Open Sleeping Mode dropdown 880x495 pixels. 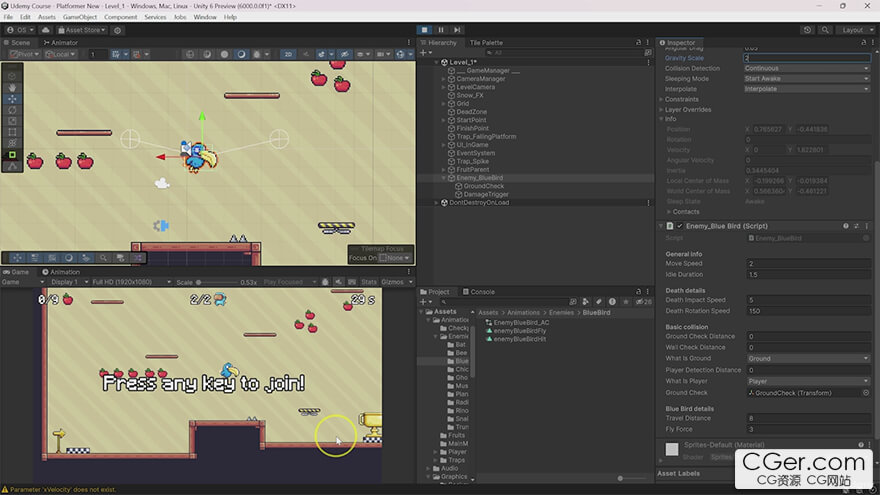[806, 79]
